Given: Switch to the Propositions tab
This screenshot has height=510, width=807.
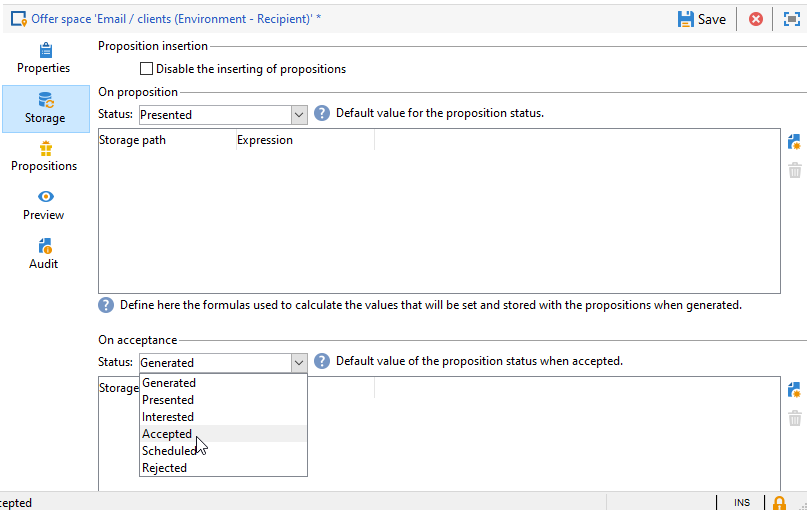Looking at the screenshot, I should (x=44, y=156).
